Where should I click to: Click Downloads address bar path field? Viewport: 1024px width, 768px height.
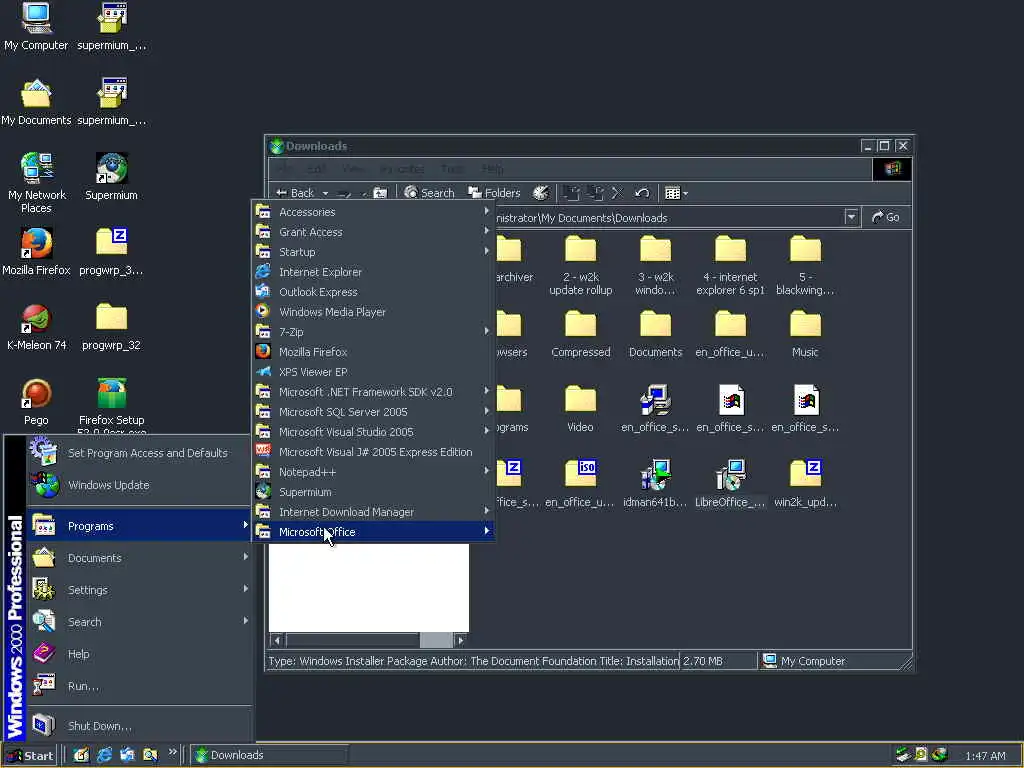(x=668, y=218)
